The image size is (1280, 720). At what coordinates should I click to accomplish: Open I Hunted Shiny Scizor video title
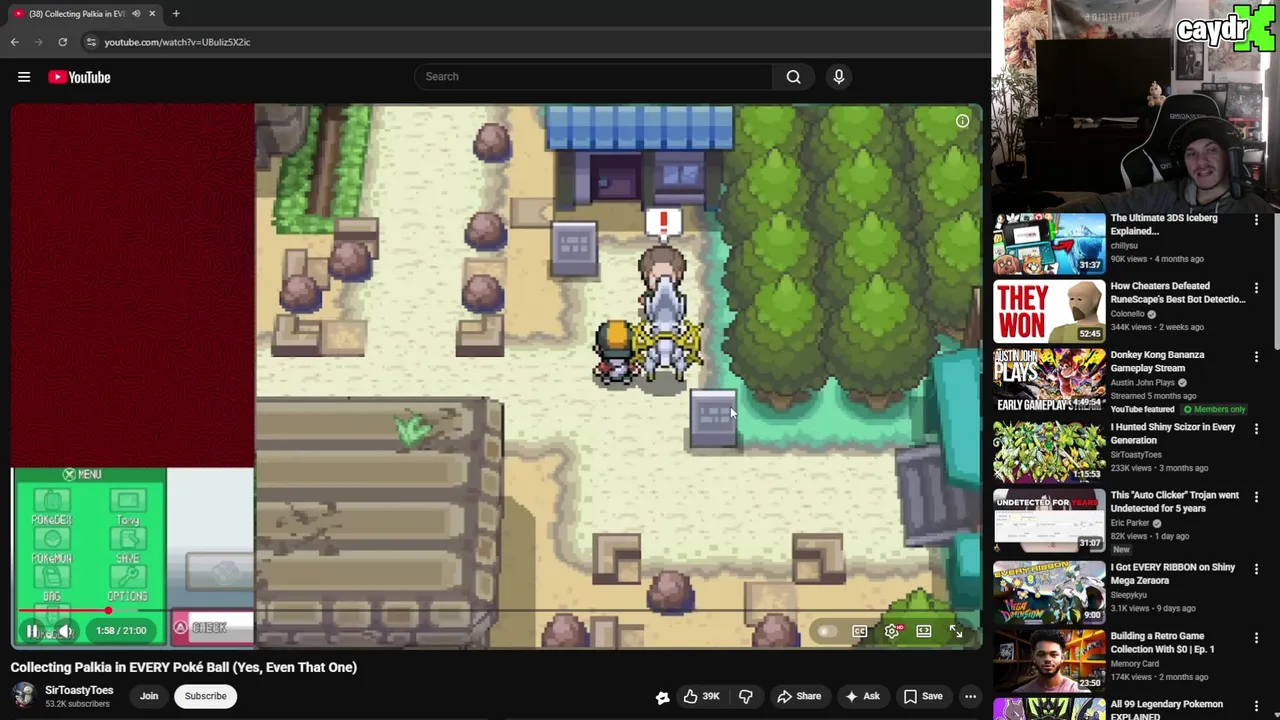[1173, 433]
